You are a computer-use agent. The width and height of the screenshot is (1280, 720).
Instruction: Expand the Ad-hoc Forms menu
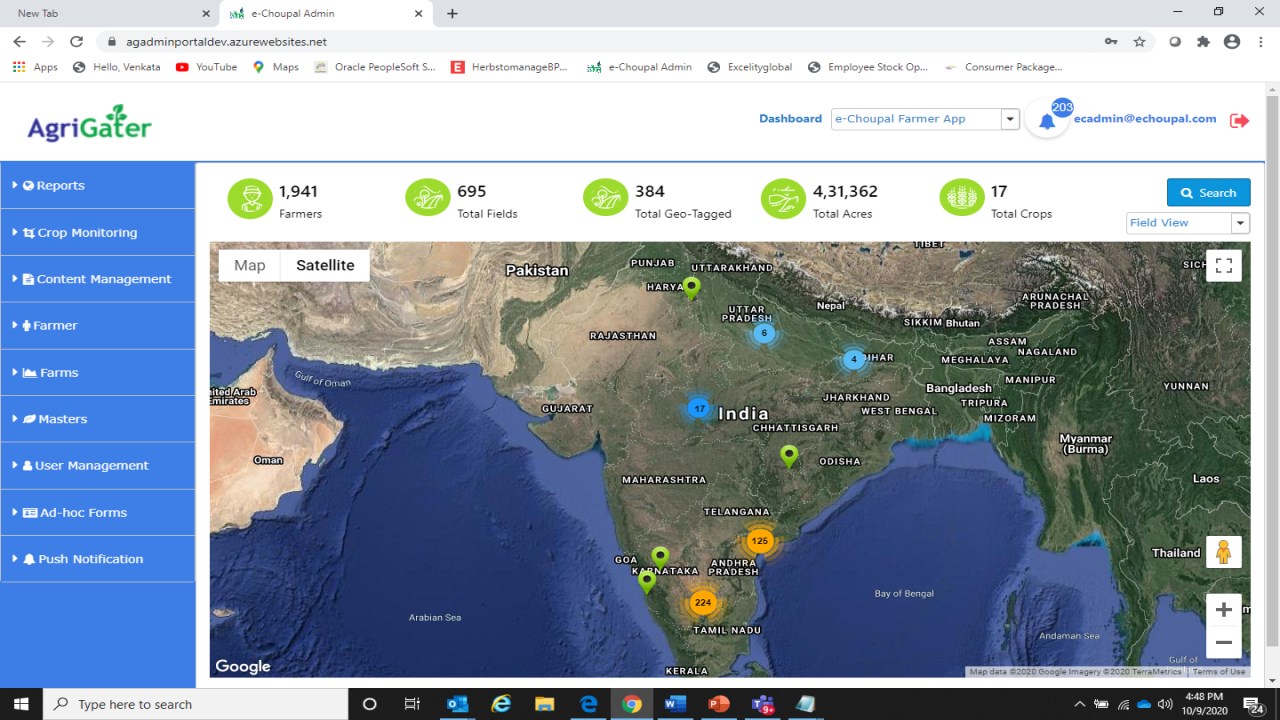(x=97, y=512)
